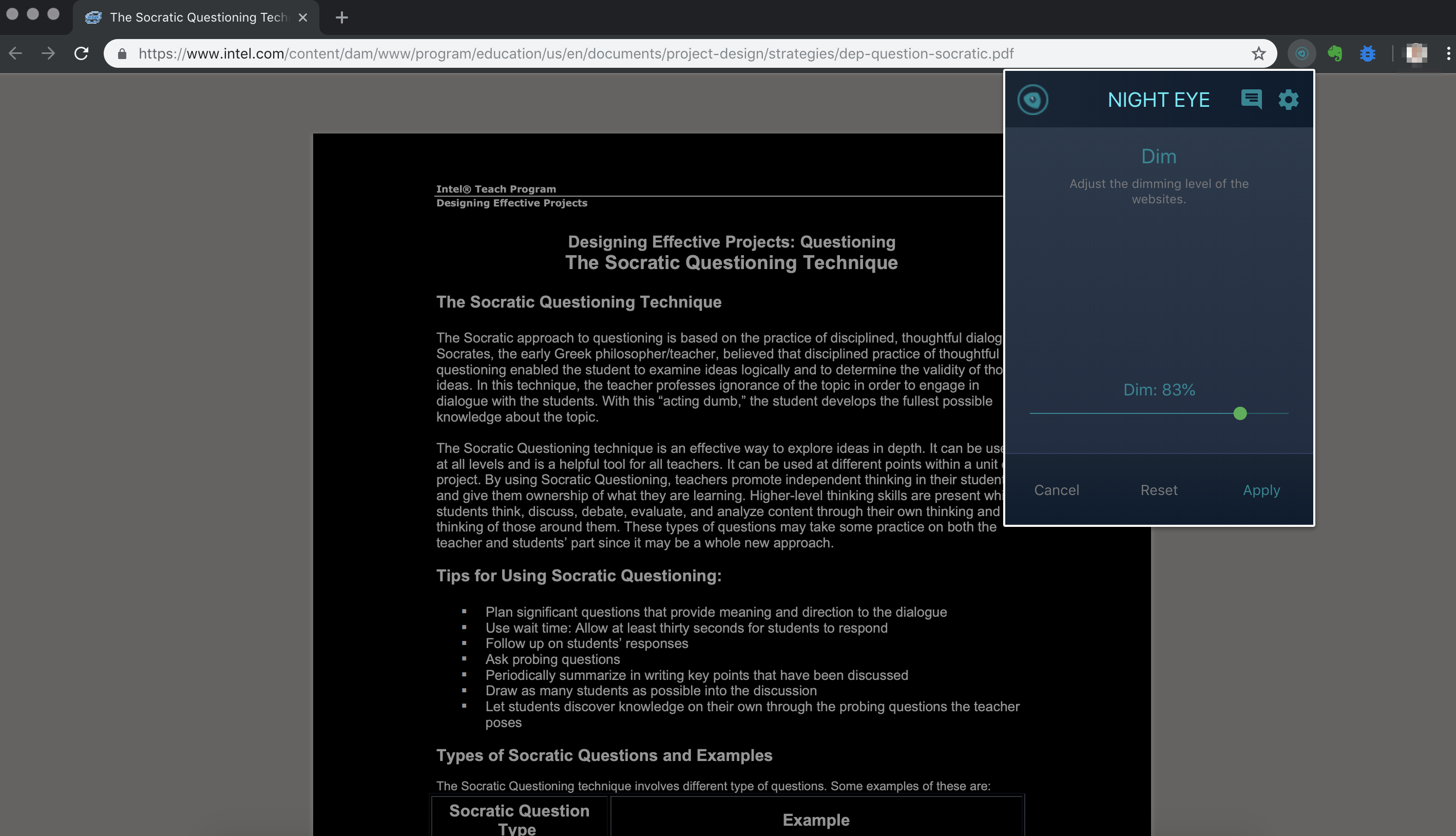This screenshot has width=1456, height=836.
Task: Apply the current dim setting
Action: pos(1261,490)
